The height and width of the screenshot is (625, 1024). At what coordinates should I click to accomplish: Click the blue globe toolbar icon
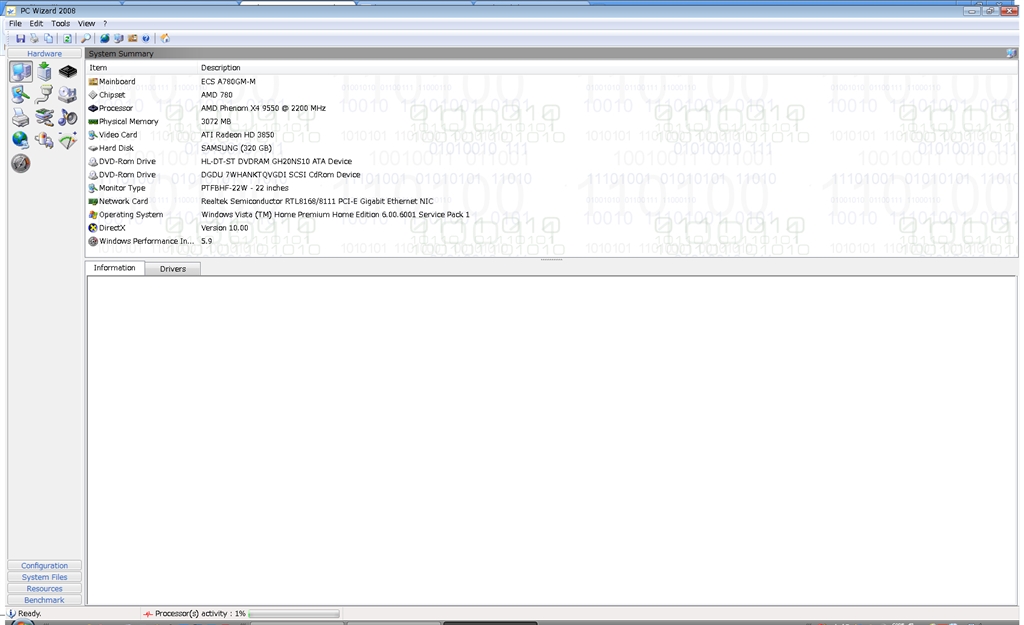(104, 39)
